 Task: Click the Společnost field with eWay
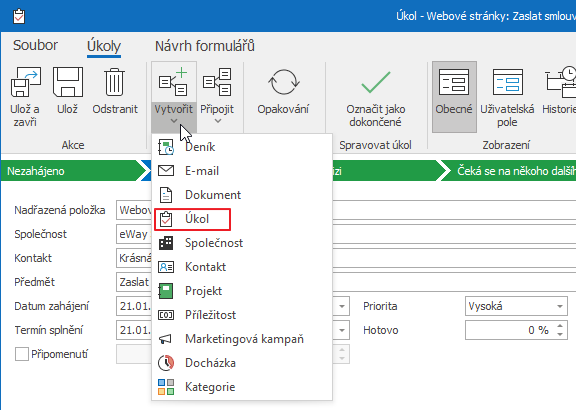[346, 234]
